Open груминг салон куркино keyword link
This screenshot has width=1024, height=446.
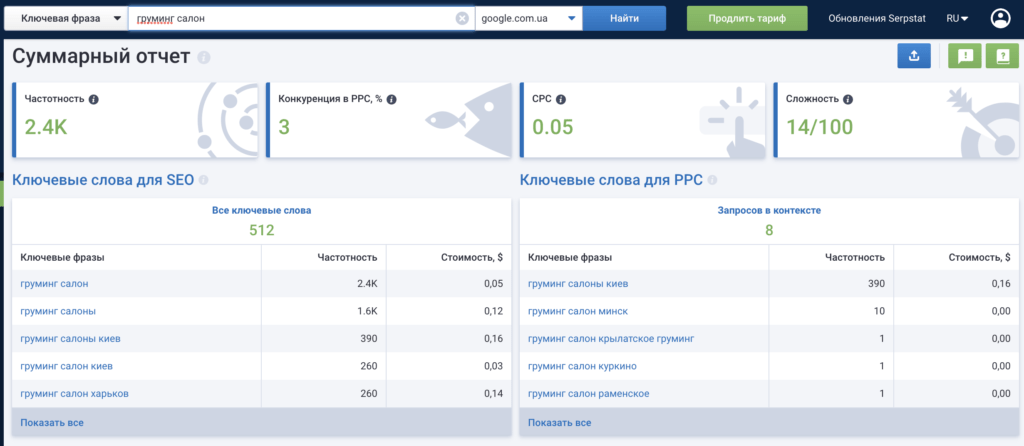click(x=582, y=366)
